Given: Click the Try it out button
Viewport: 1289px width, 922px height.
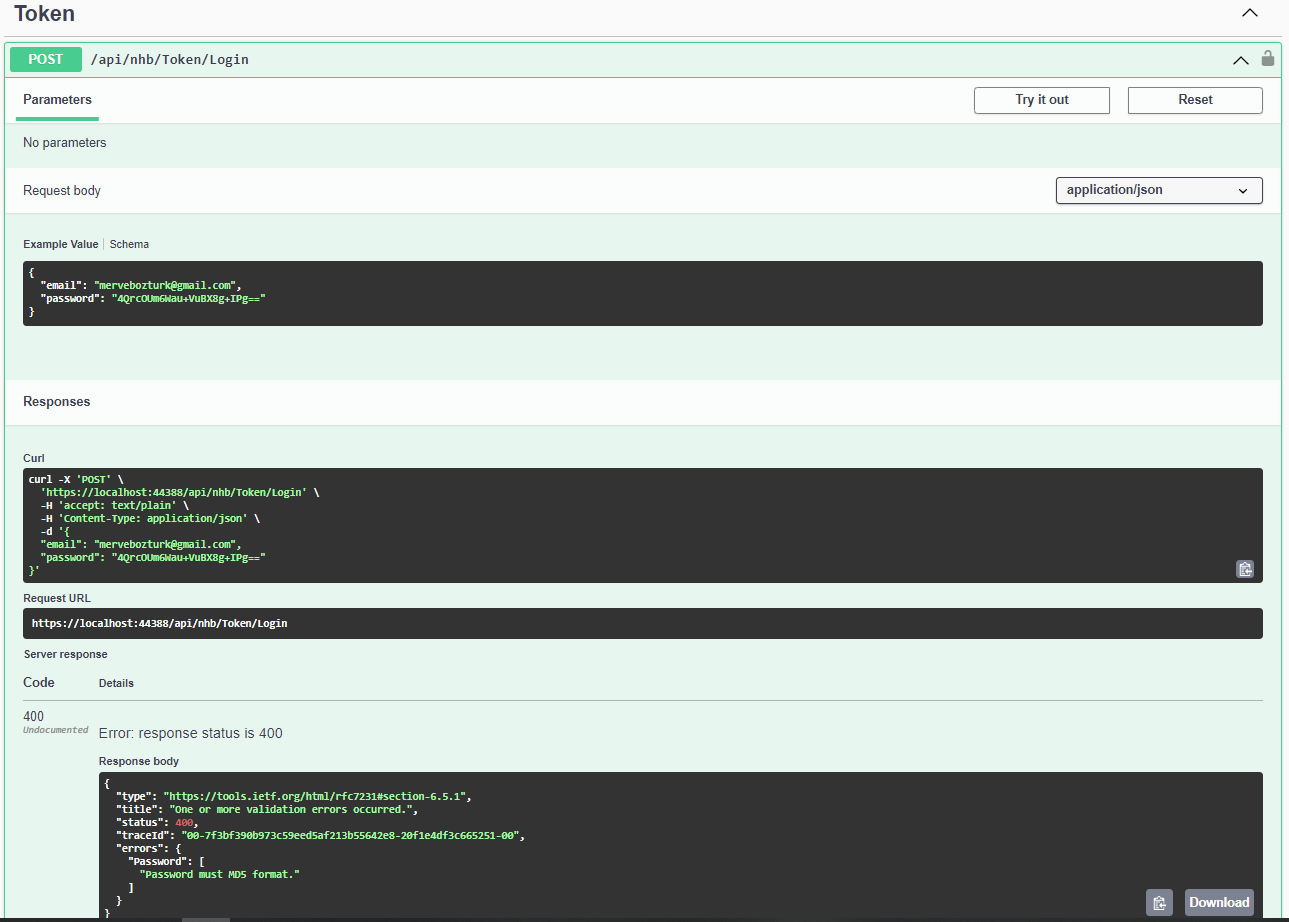Looking at the screenshot, I should coord(1041,100).
